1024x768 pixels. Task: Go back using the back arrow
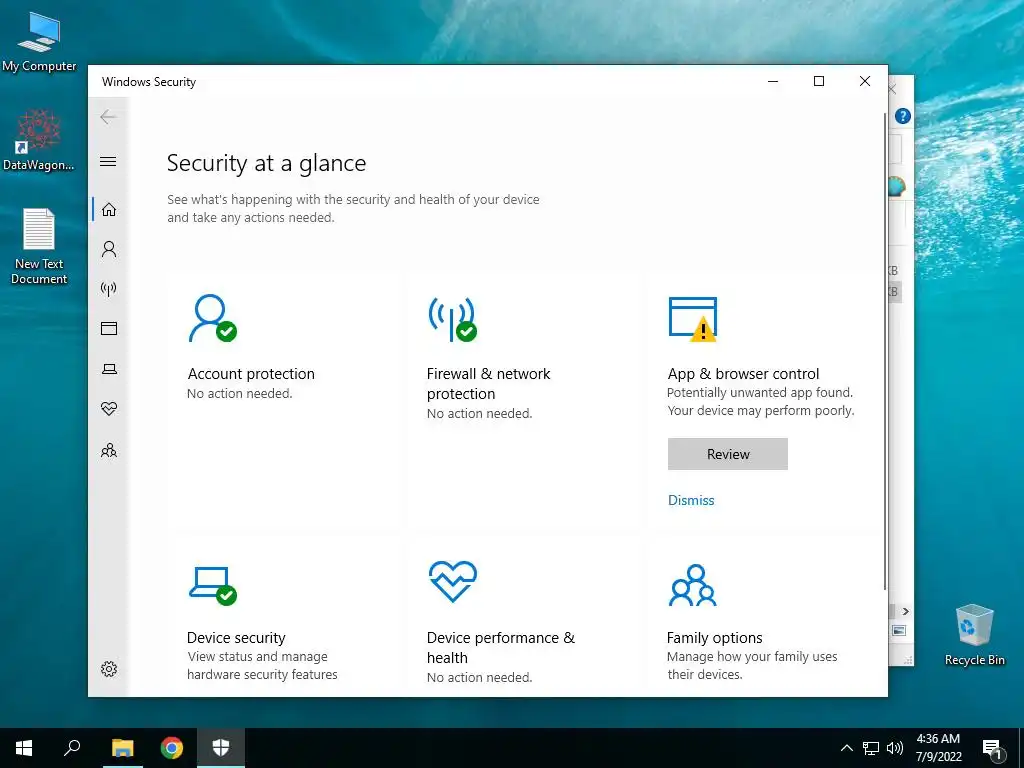click(108, 117)
